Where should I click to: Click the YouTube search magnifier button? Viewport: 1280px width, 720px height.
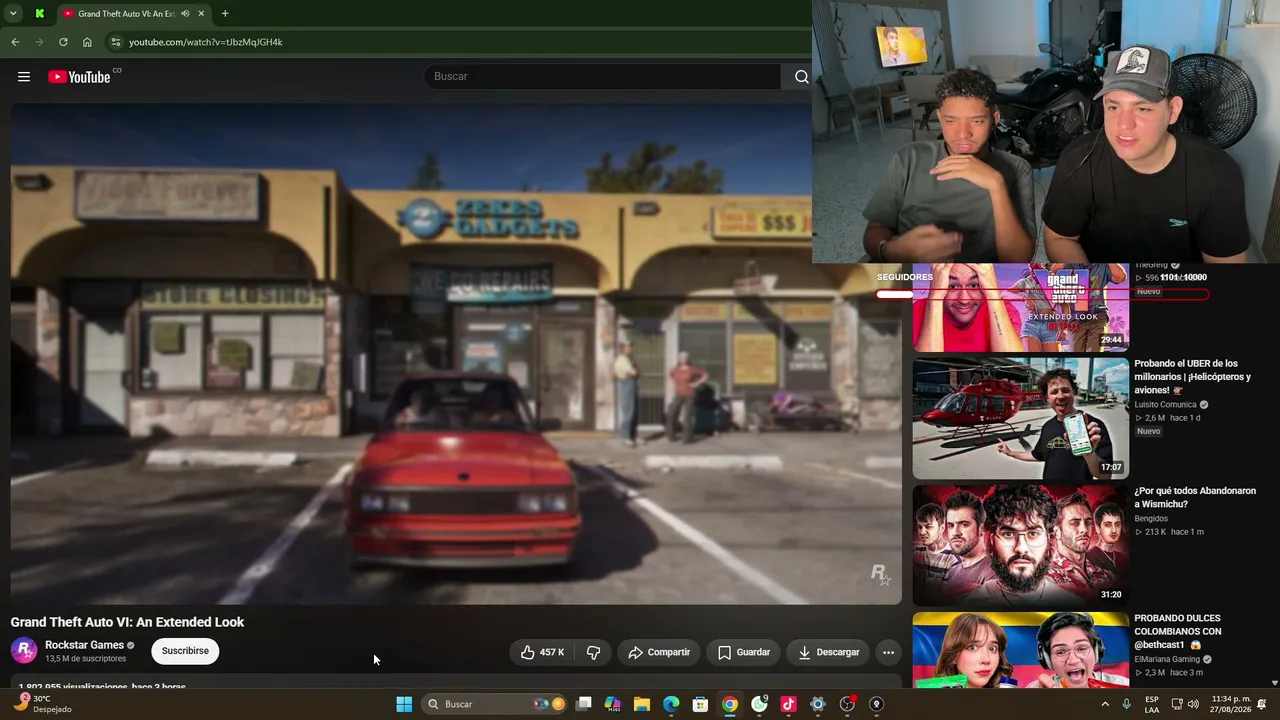(801, 77)
